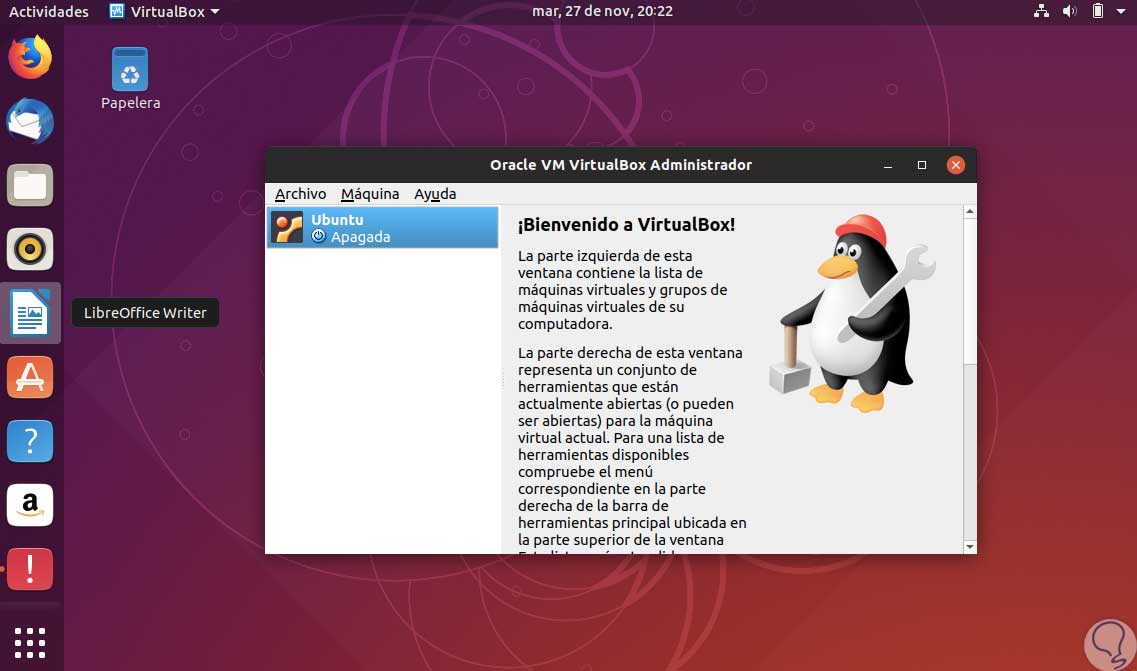Image resolution: width=1137 pixels, height=671 pixels.
Task: Open the Máquina menu
Action: tap(370, 194)
